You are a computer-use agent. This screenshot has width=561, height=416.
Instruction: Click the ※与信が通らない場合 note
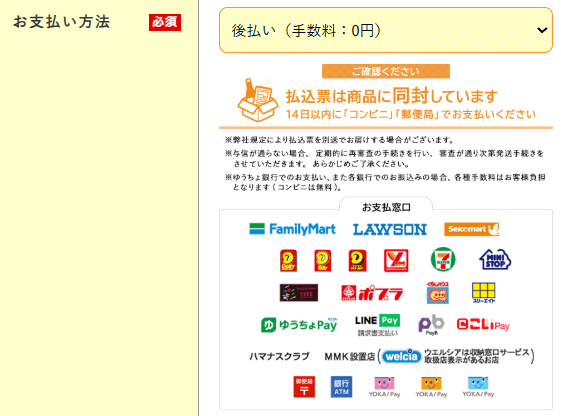[x=384, y=159]
